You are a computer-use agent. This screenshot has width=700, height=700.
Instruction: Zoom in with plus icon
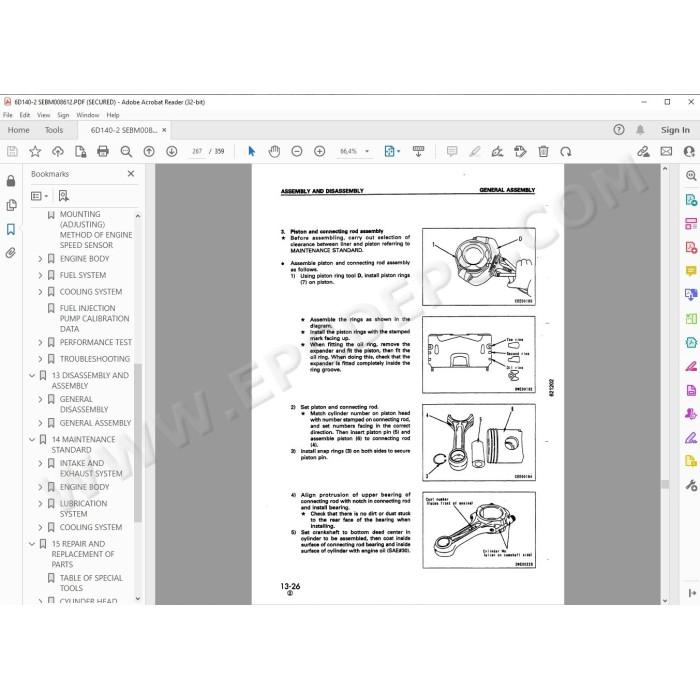(320, 152)
